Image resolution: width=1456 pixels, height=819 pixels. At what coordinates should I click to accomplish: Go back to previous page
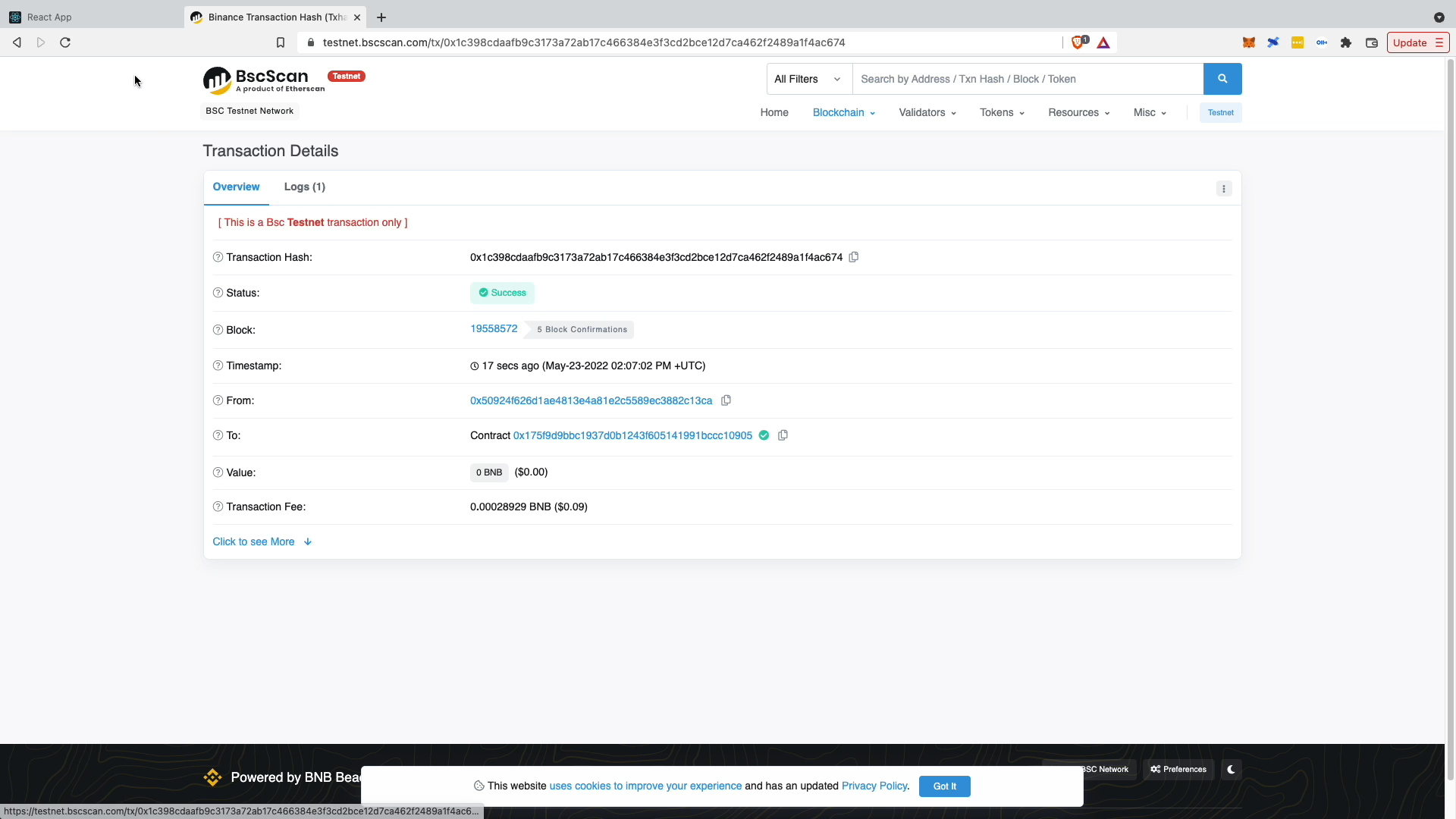[x=17, y=42]
